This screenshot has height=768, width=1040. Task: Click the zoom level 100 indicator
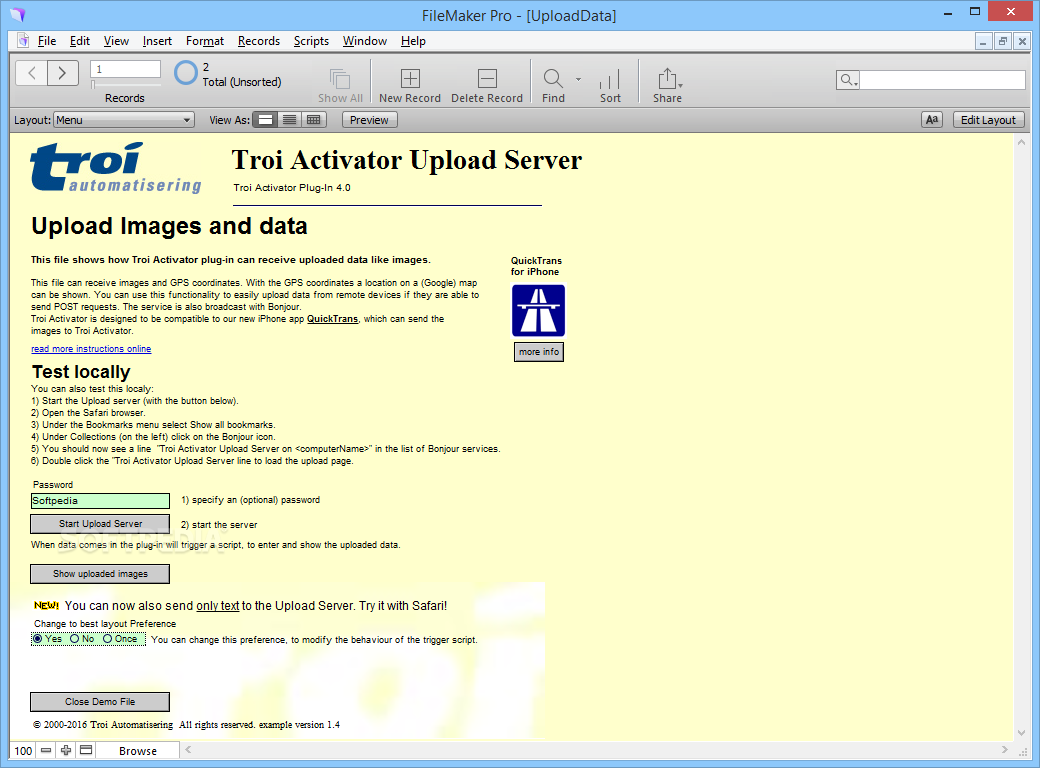pyautogui.click(x=23, y=751)
